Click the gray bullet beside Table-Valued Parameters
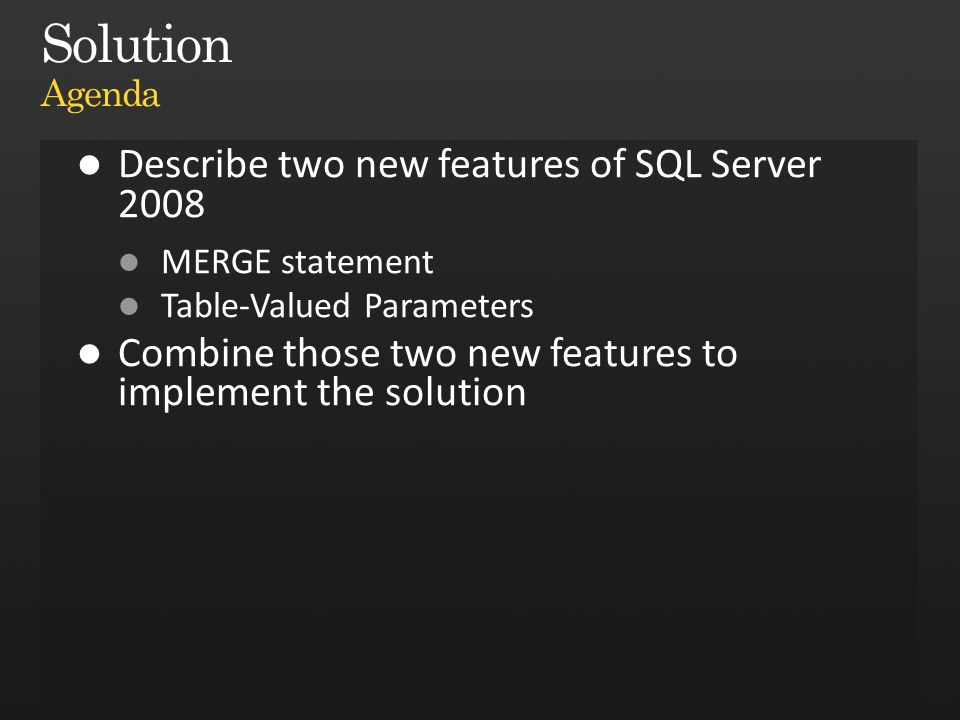The image size is (960, 720). (129, 306)
